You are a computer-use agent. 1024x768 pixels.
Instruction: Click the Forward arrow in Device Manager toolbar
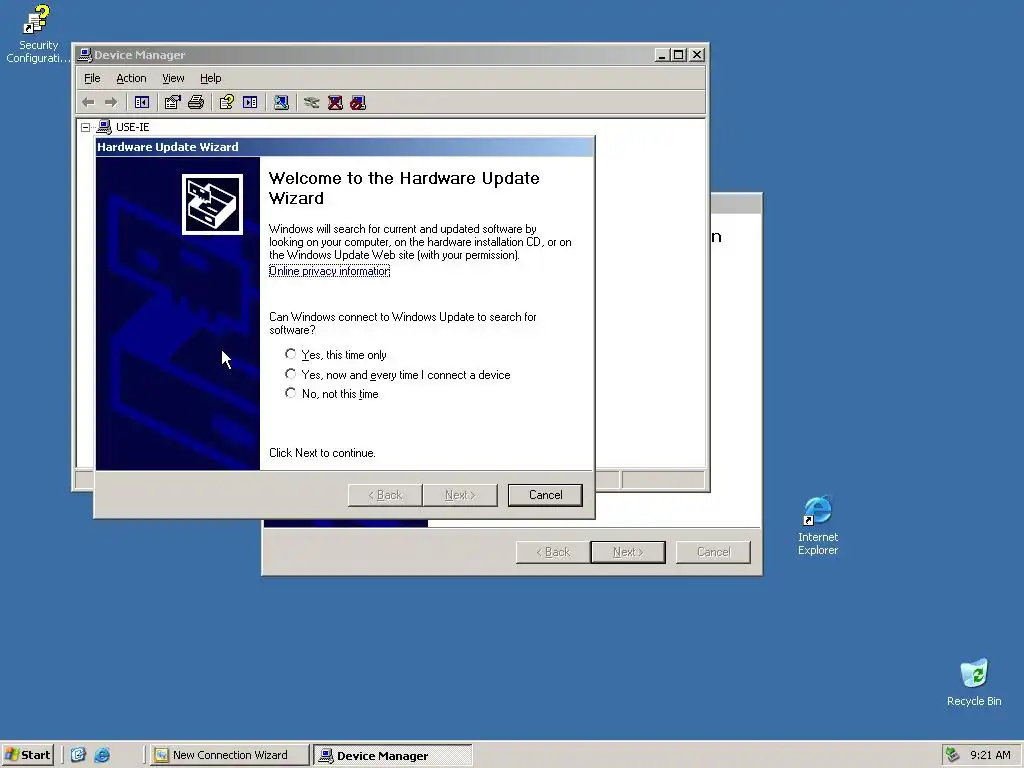pyautogui.click(x=111, y=103)
